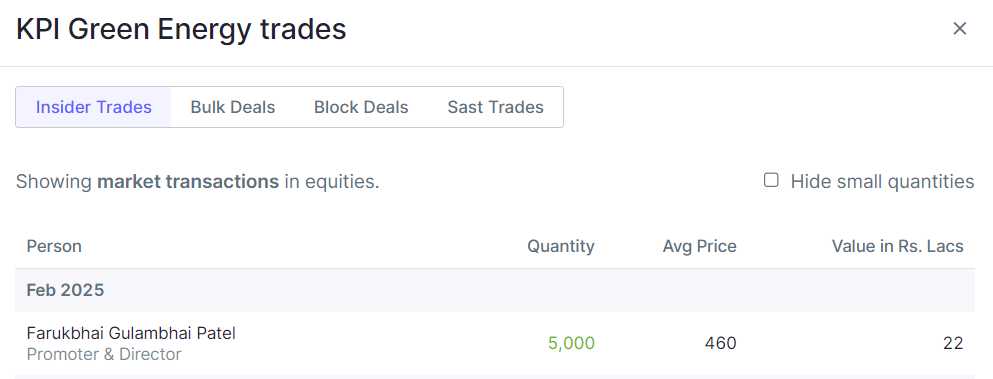Screen dimensions: 993x379
Task: View the Sast Trades tab
Action: (495, 107)
